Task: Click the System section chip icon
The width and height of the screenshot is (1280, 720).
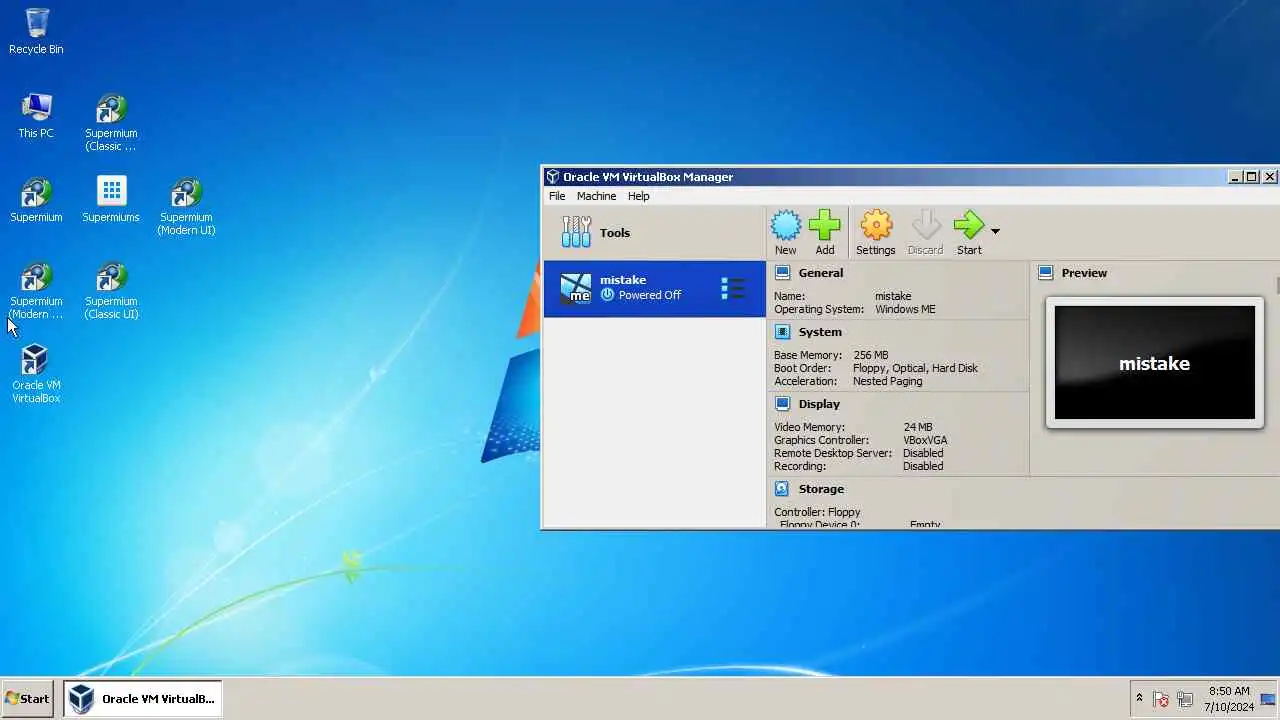Action: [x=782, y=332]
